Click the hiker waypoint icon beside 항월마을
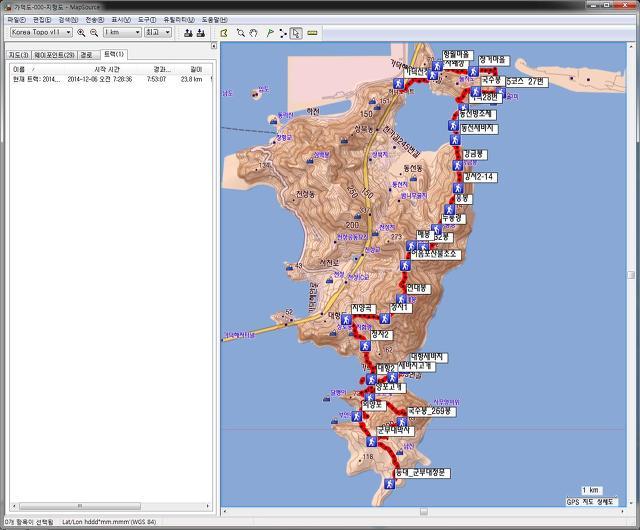Screen dimensions: 640x530 [437, 66]
